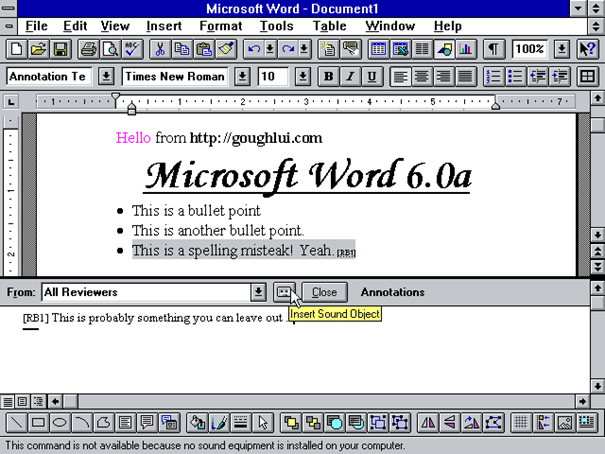Open the All Reviewers dropdown
The image size is (605, 454).
(259, 292)
